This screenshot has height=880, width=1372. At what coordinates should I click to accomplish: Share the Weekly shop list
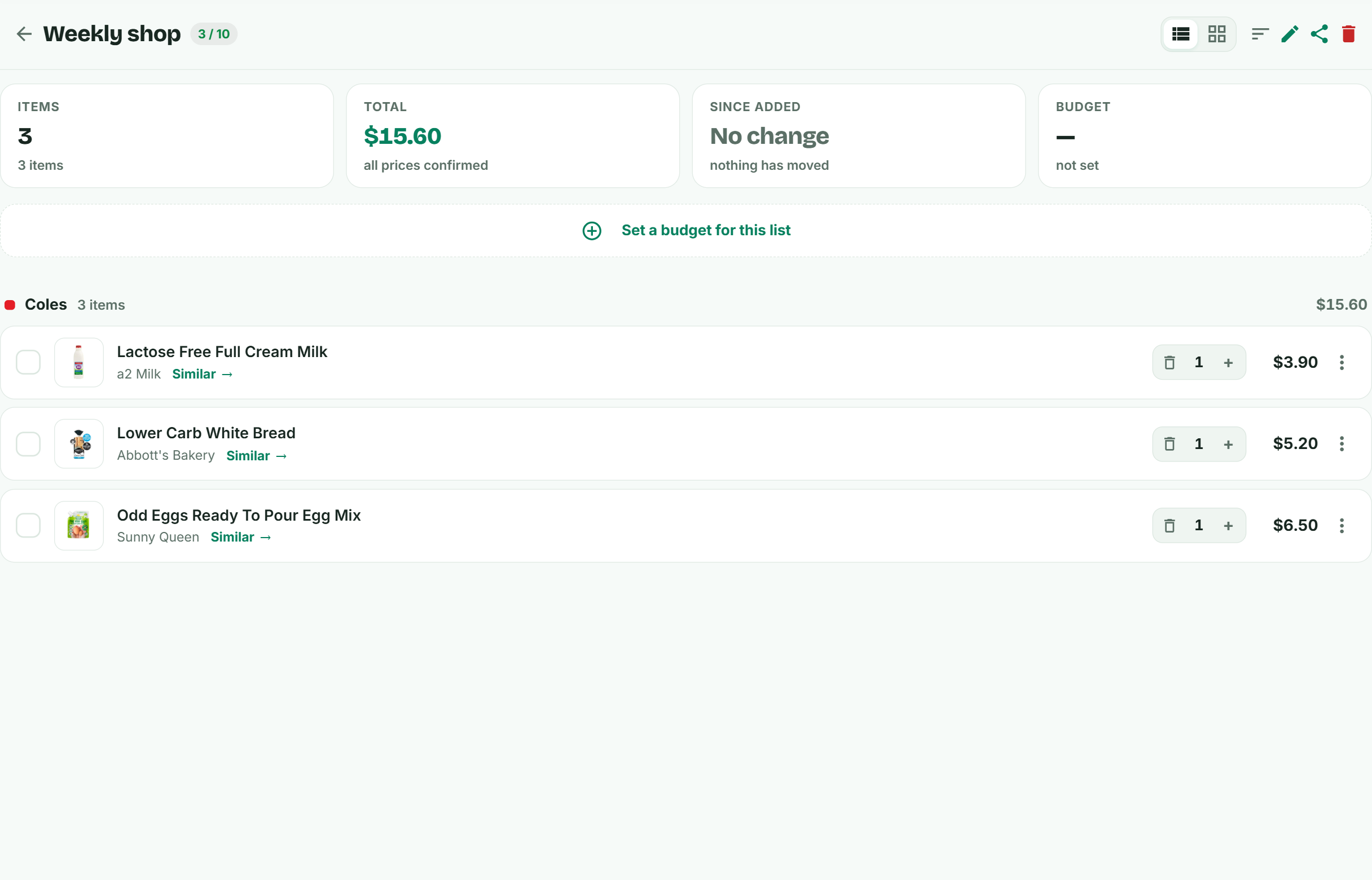click(x=1319, y=34)
